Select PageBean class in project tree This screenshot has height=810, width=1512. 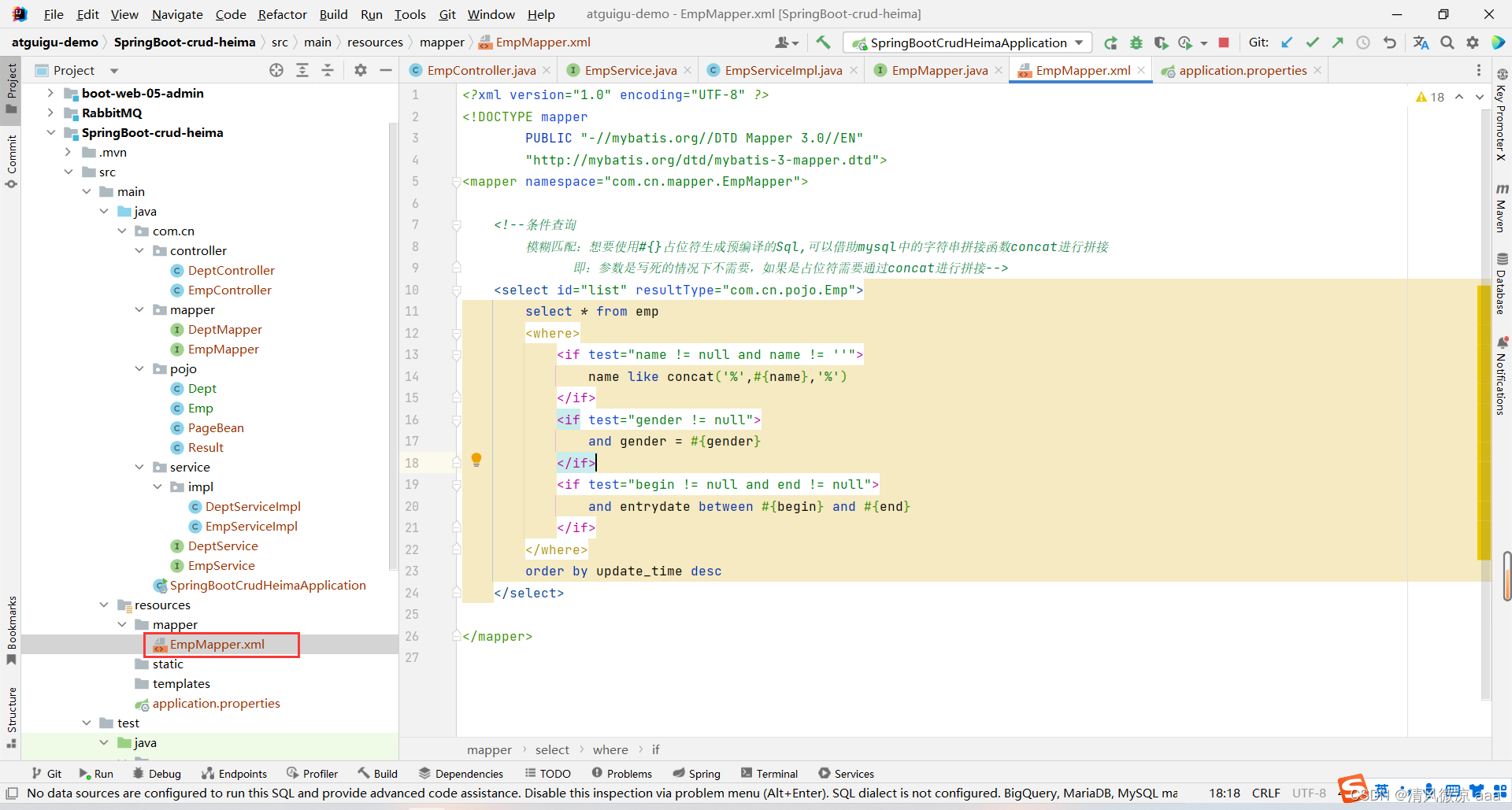pos(216,427)
